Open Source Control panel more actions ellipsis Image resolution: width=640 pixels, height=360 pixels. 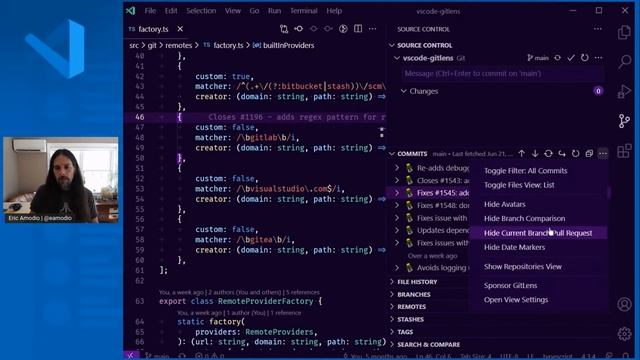[x=598, y=29]
